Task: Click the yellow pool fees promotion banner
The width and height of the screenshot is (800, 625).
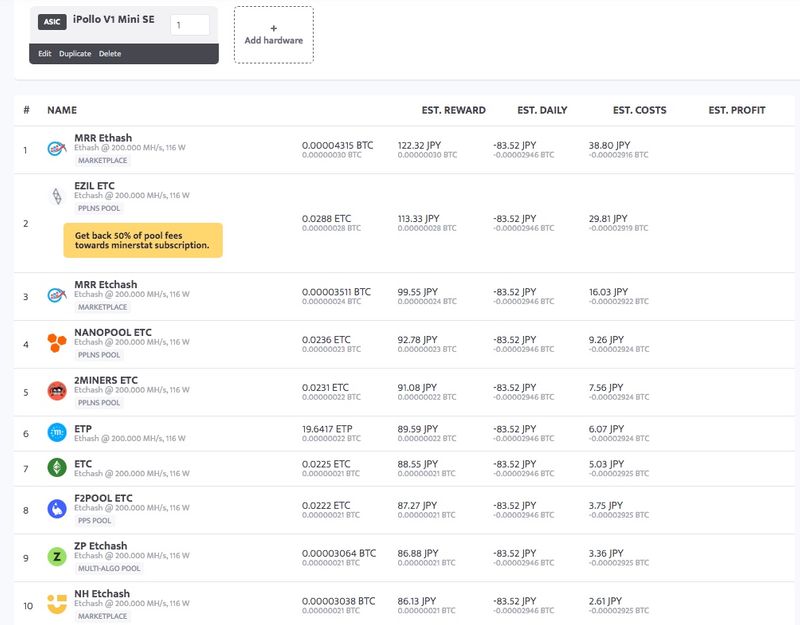Action: tap(143, 240)
